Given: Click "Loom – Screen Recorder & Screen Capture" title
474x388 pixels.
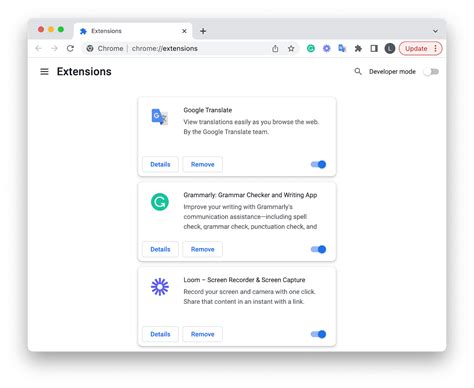Looking at the screenshot, I should click(x=244, y=280).
